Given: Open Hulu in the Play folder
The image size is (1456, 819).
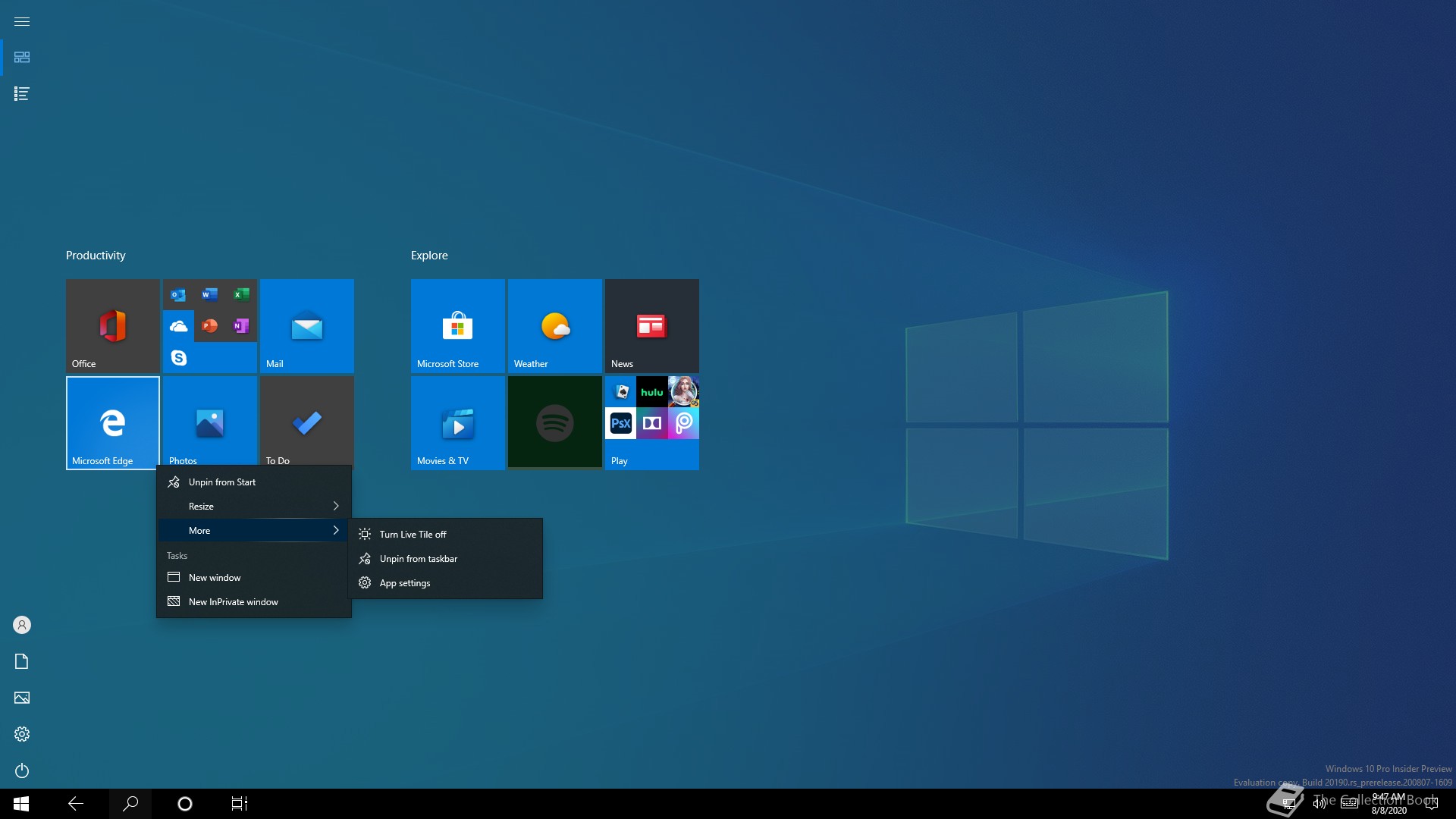Looking at the screenshot, I should point(652,391).
